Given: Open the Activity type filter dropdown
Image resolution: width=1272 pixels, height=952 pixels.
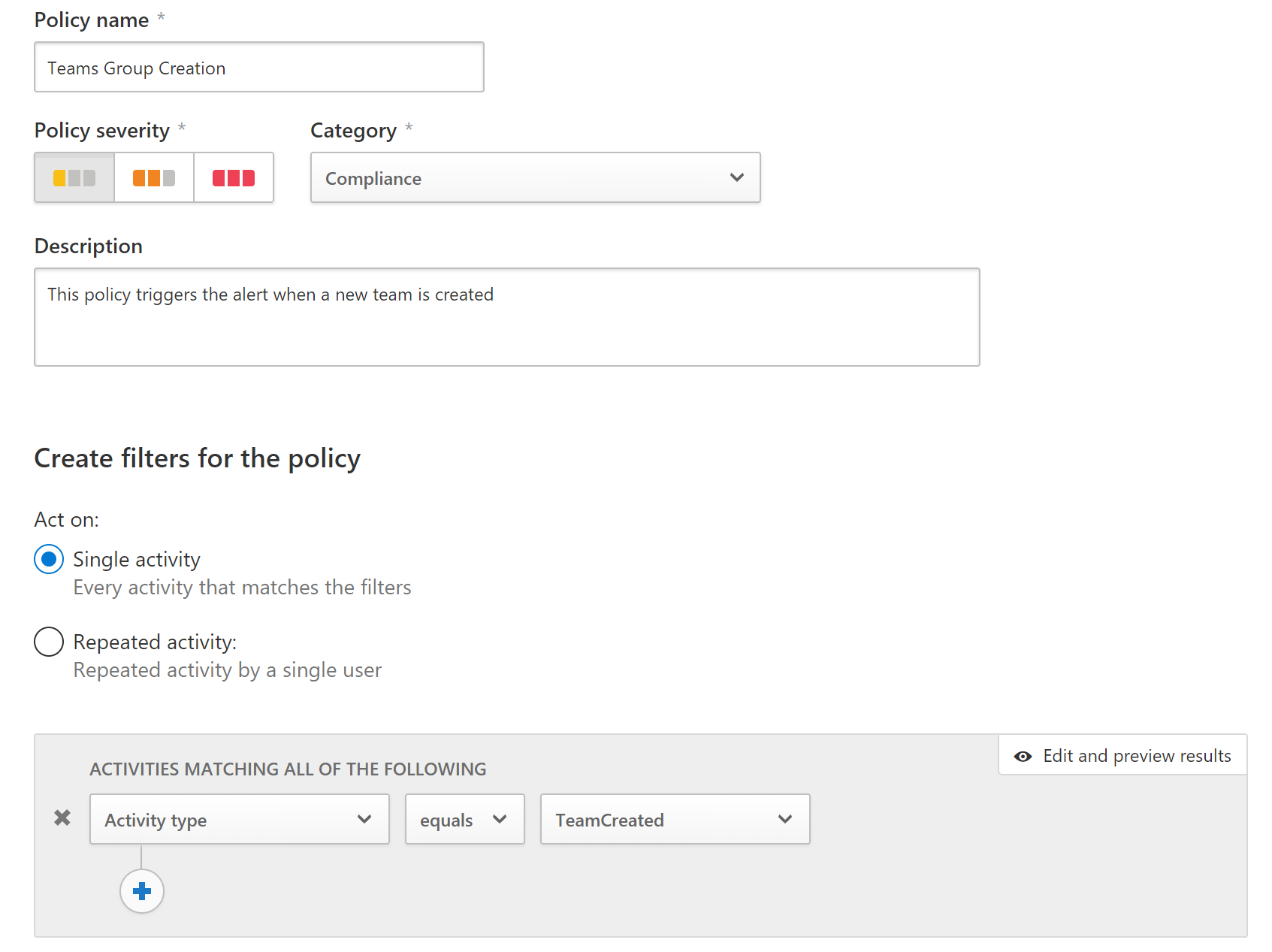Looking at the screenshot, I should click(x=239, y=820).
